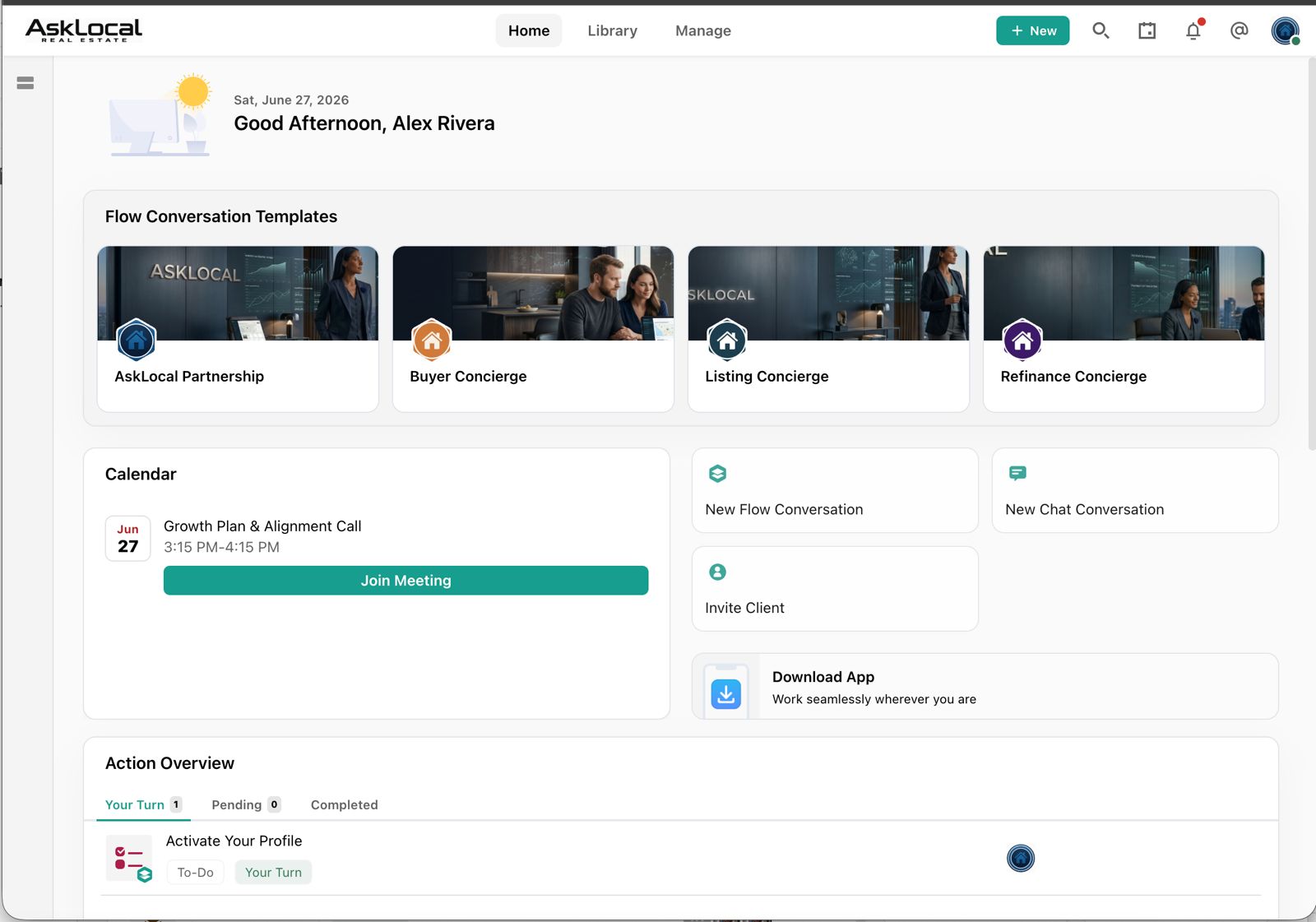This screenshot has height=922, width=1316.
Task: Click the New Flow Conversation layers icon
Action: click(717, 474)
